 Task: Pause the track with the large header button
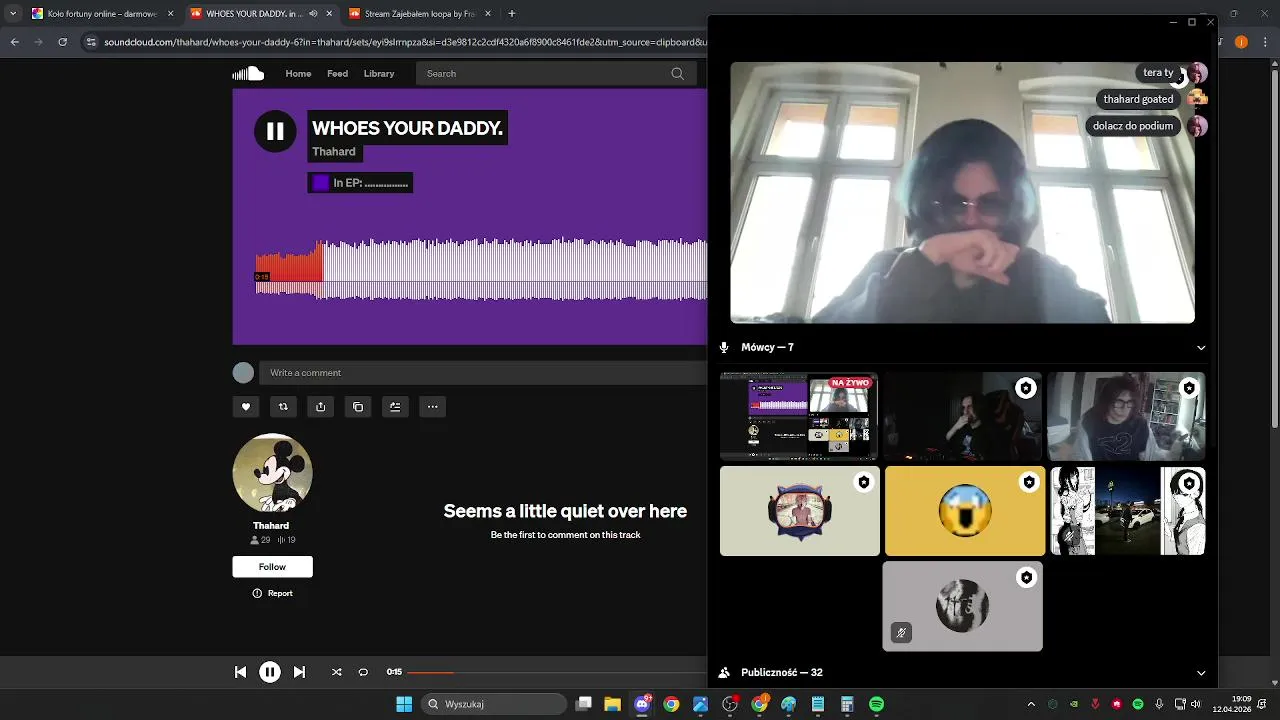click(275, 131)
